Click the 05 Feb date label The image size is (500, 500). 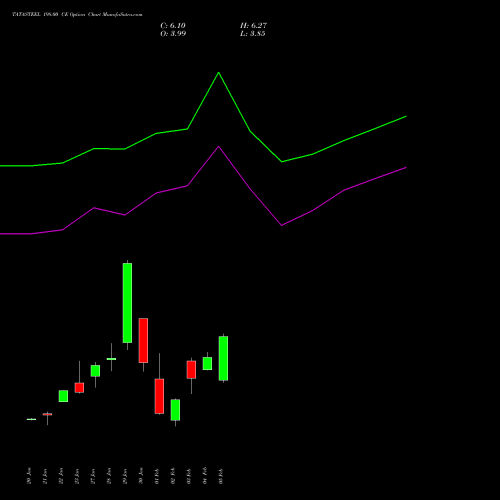pos(221,476)
